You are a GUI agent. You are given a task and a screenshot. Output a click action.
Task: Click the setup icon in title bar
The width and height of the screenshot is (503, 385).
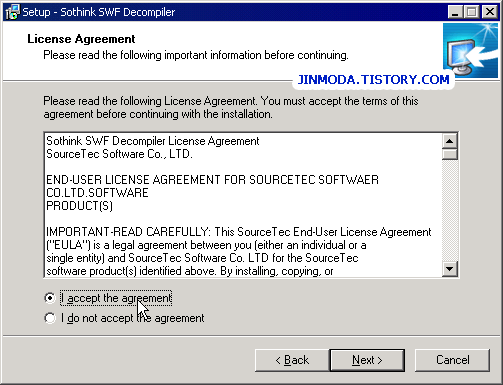click(x=13, y=12)
